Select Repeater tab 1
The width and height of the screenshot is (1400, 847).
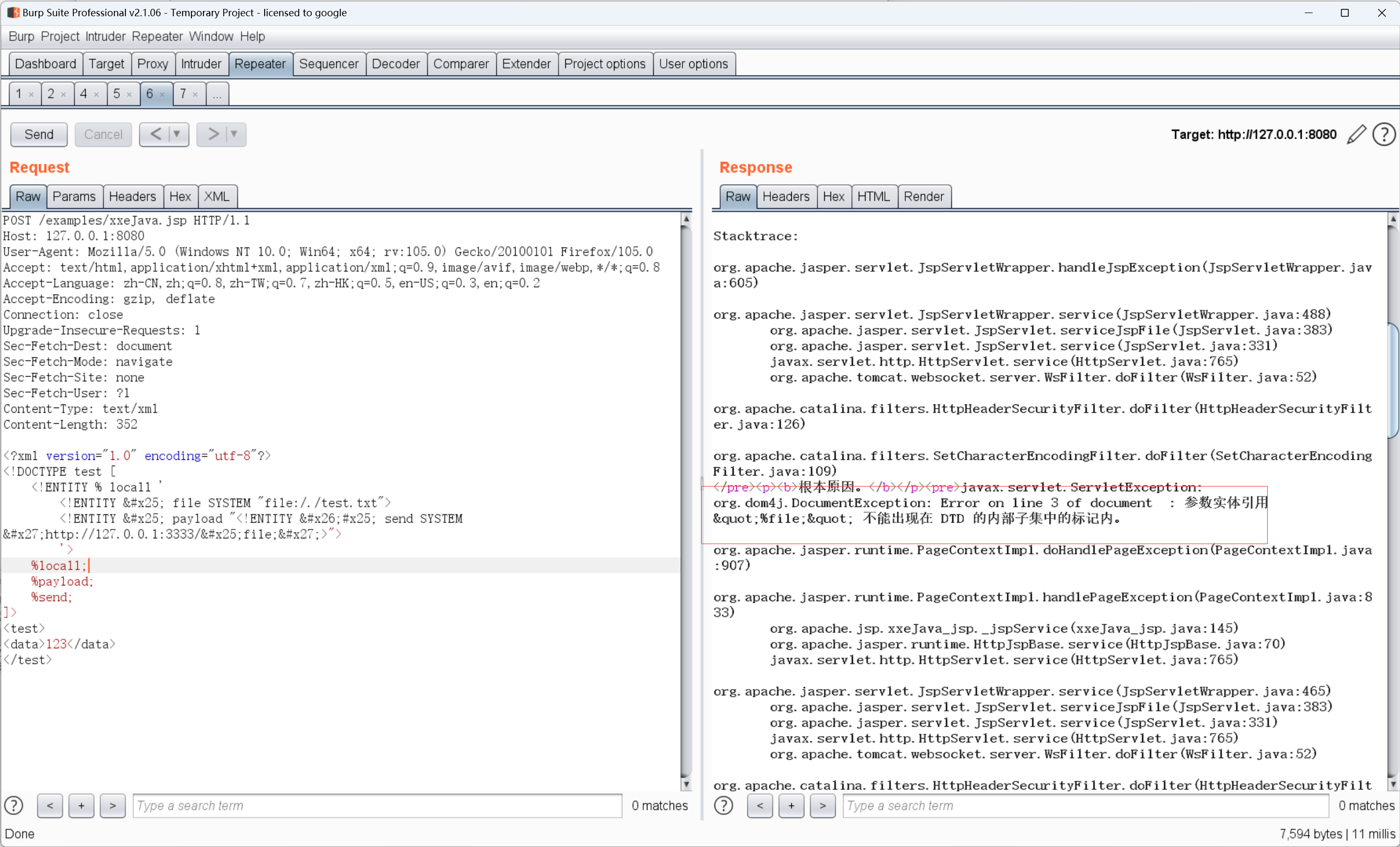coord(19,94)
